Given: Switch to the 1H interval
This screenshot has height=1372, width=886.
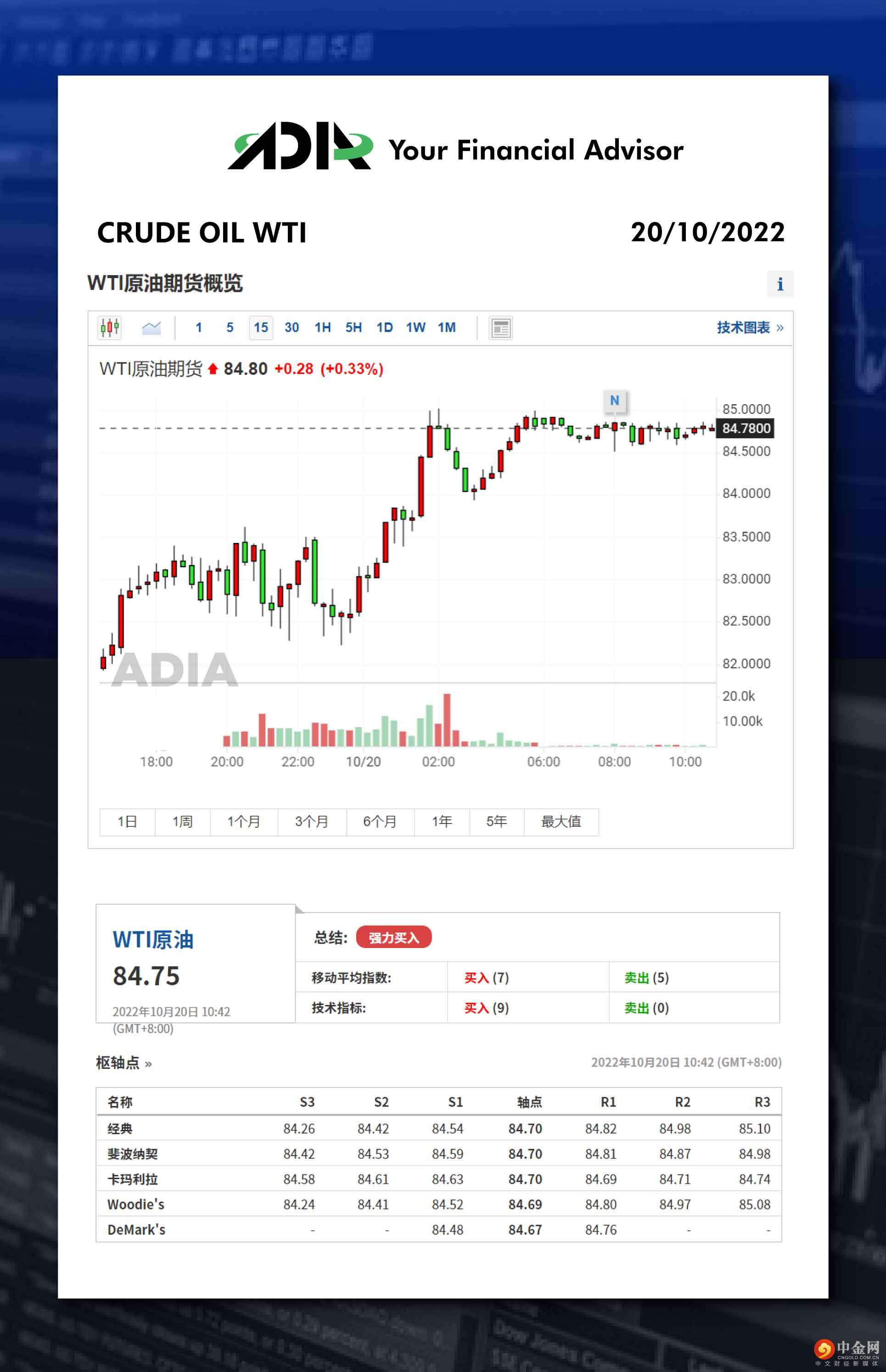Looking at the screenshot, I should 323,327.
